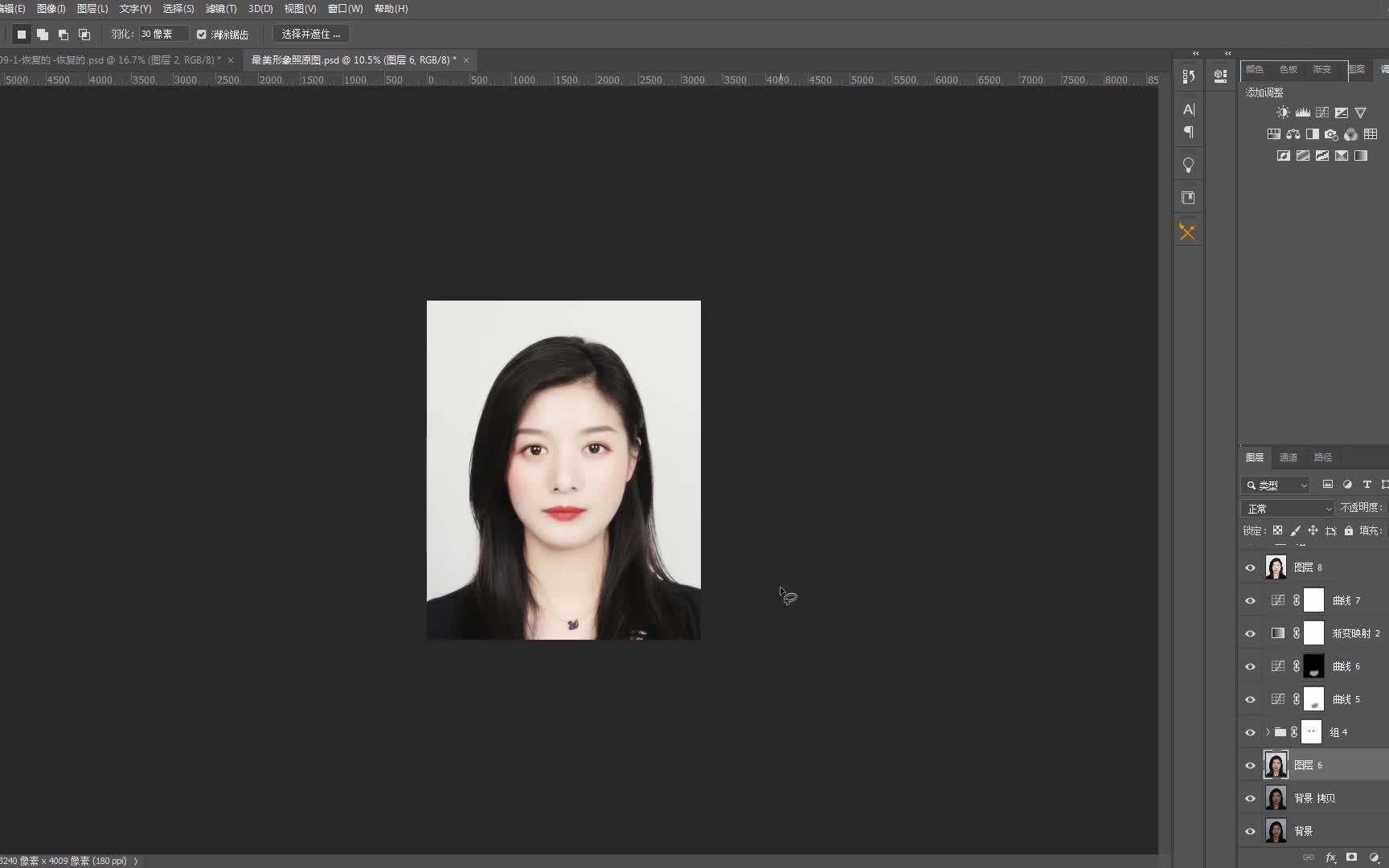
Task: Switch to the 路径 tab
Action: (1323, 457)
